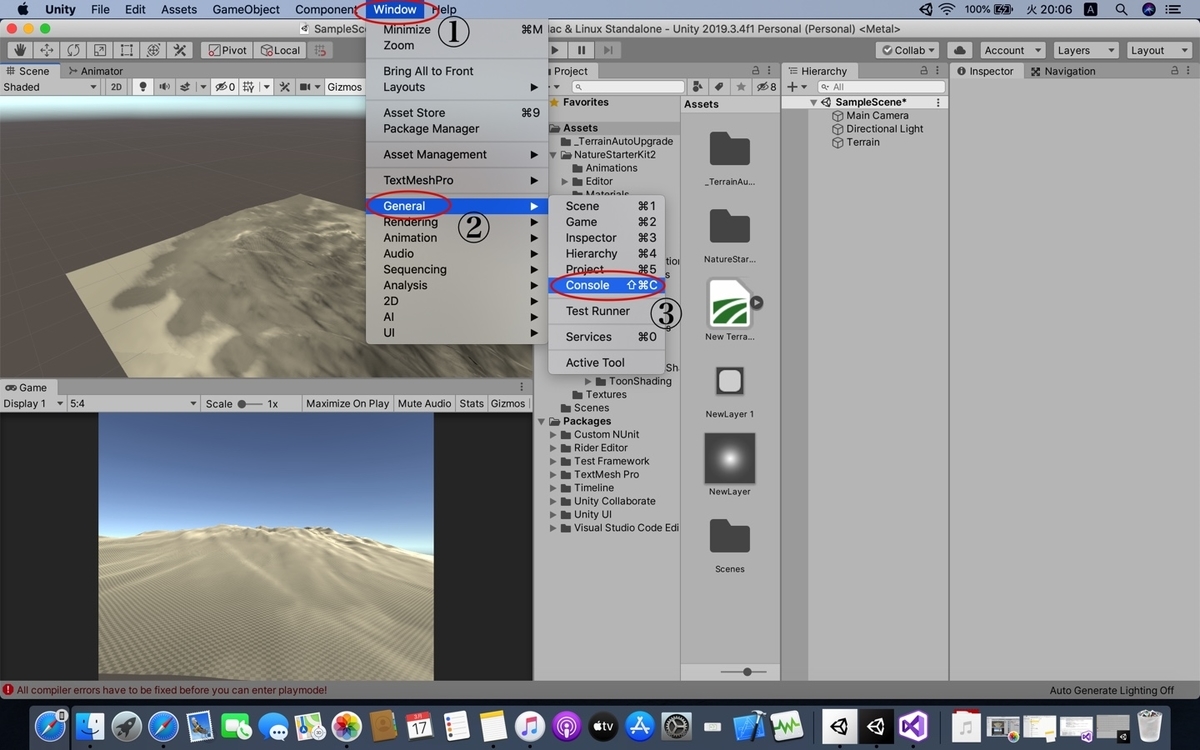Collapse the SampleScene hierarchy arrow
This screenshot has height=750, width=1200.
[x=813, y=102]
